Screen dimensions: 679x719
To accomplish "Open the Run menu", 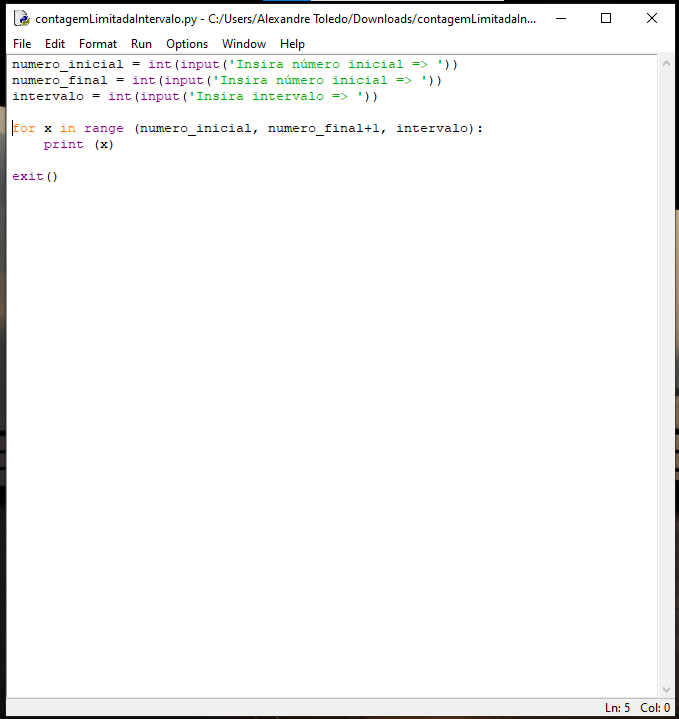I will pos(141,44).
